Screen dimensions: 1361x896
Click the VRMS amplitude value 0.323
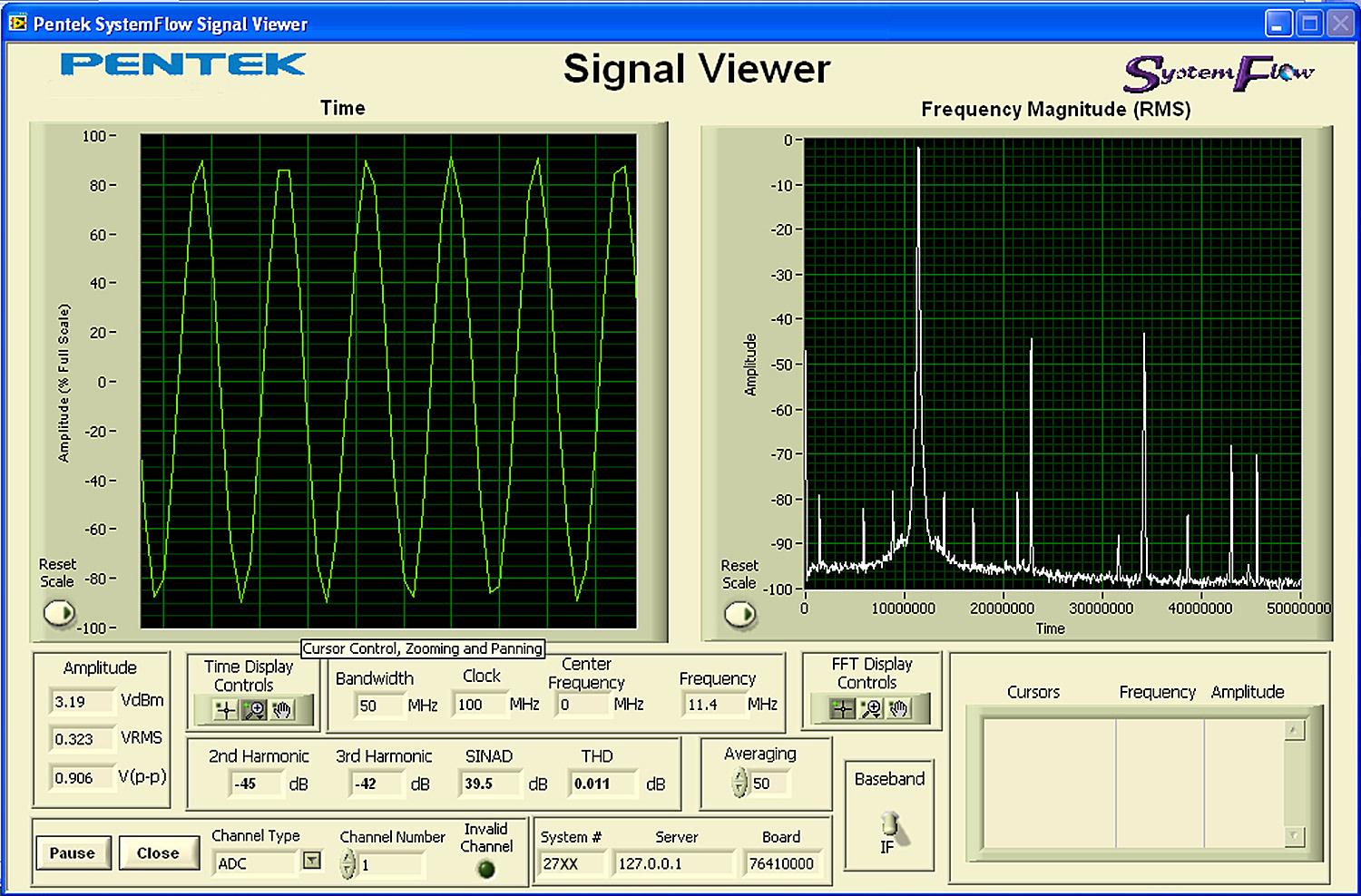83,739
